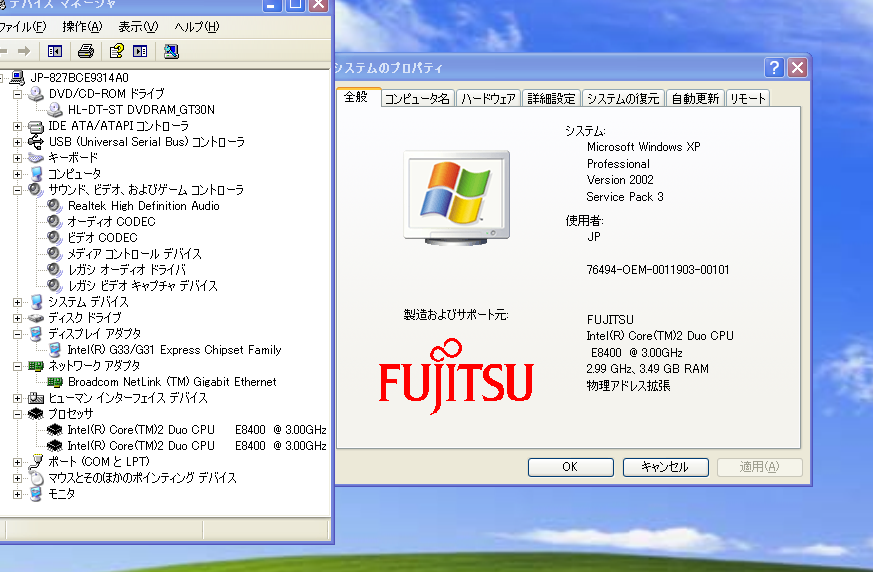Switch to the 詳細設定 tab
Screen dimensions: 873x572
(551, 99)
